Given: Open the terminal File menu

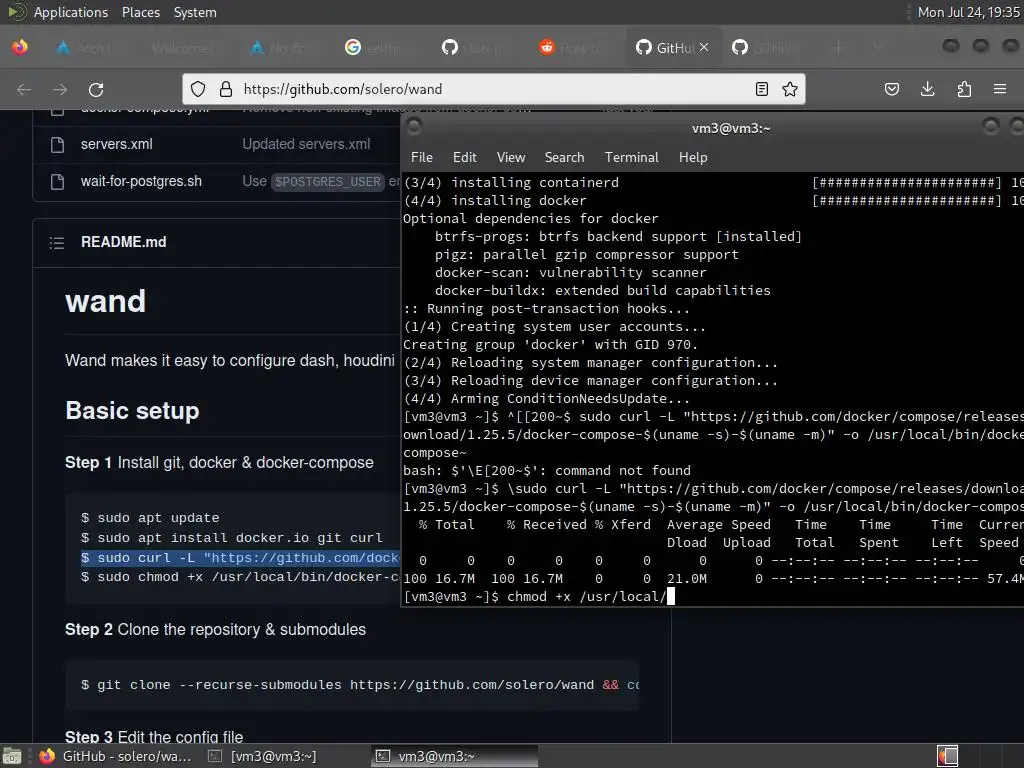Looking at the screenshot, I should (422, 157).
